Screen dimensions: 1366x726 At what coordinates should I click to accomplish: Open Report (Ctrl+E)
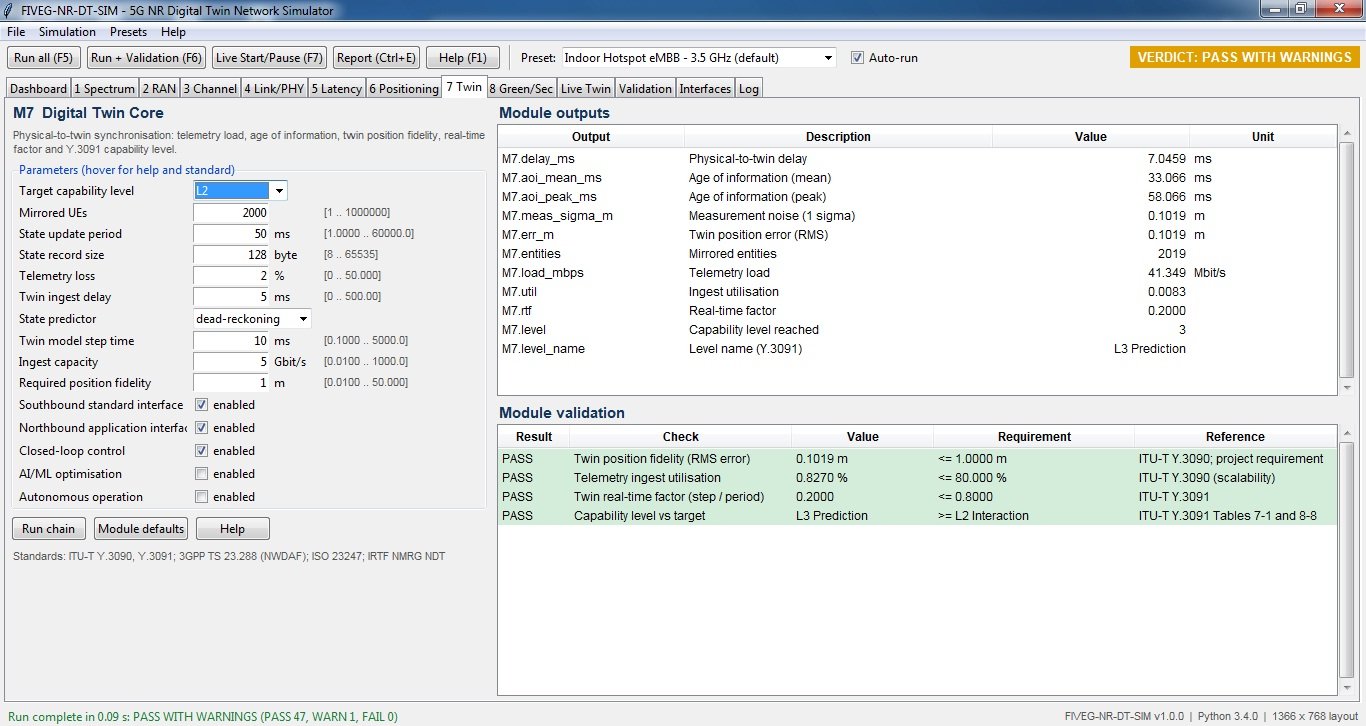(x=375, y=58)
